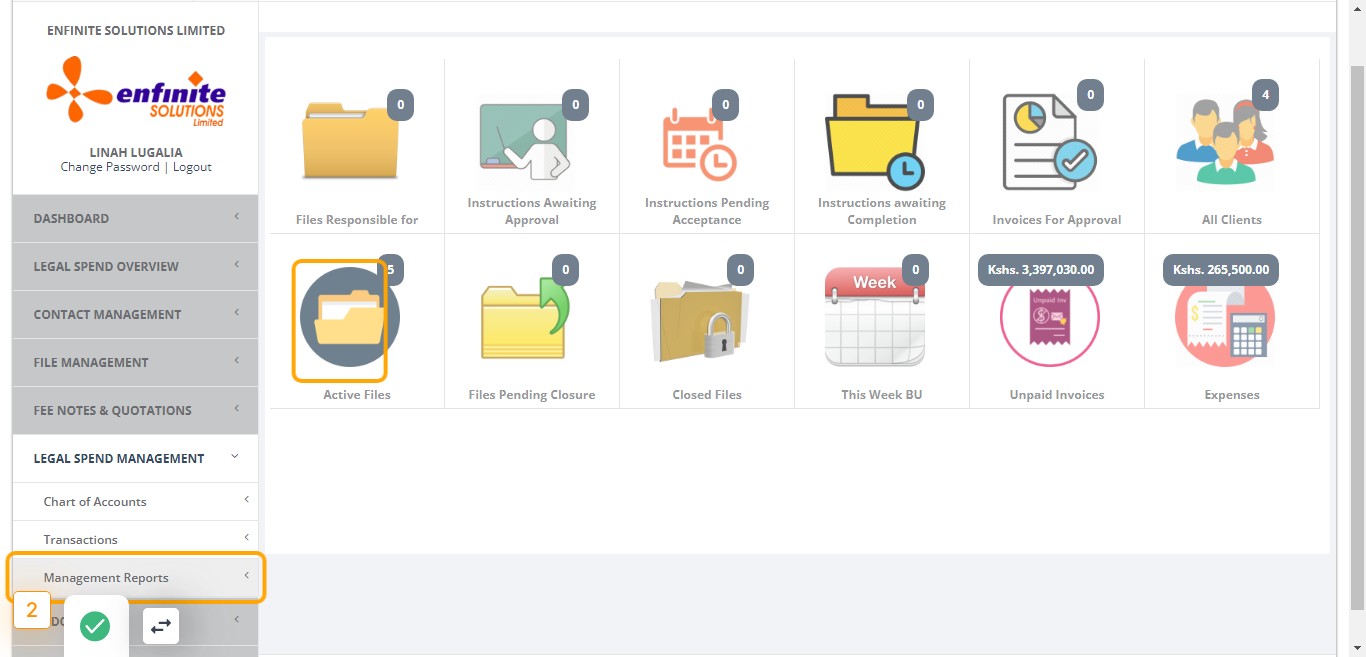Open the Invoices For Approval document icon

(x=1050, y=141)
